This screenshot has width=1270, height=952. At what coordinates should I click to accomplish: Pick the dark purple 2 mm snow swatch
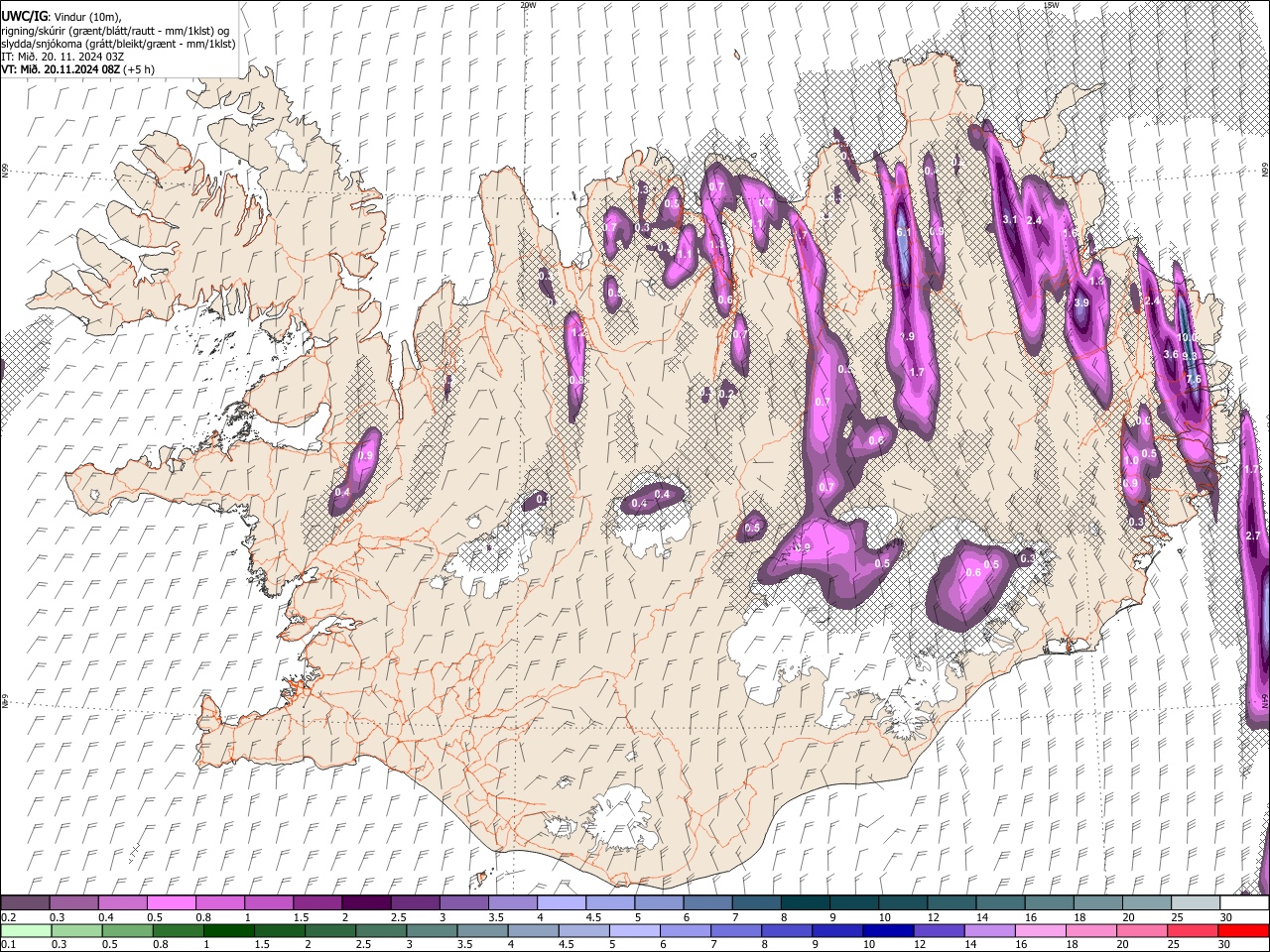pos(366,902)
